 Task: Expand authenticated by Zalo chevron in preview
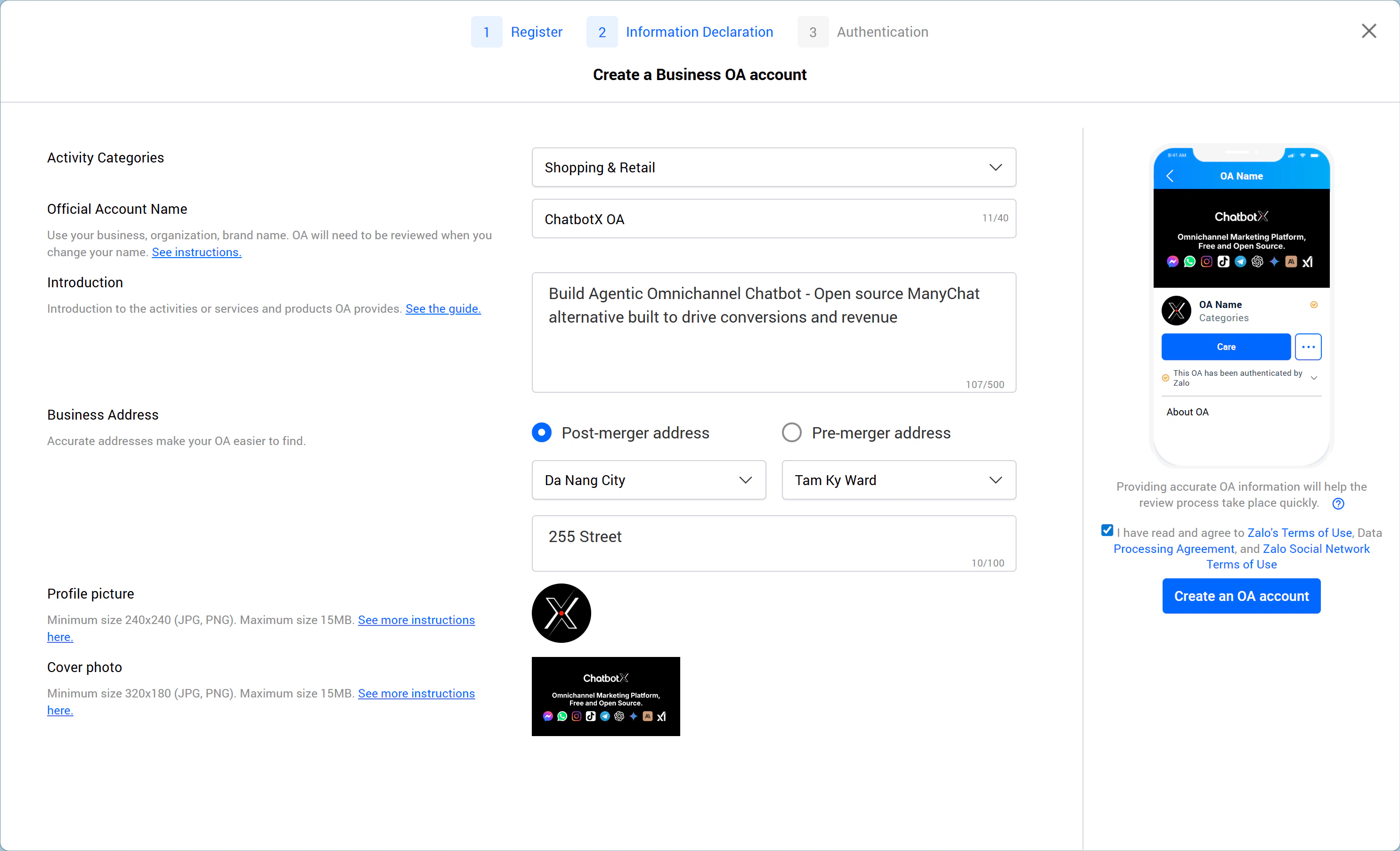click(1314, 378)
